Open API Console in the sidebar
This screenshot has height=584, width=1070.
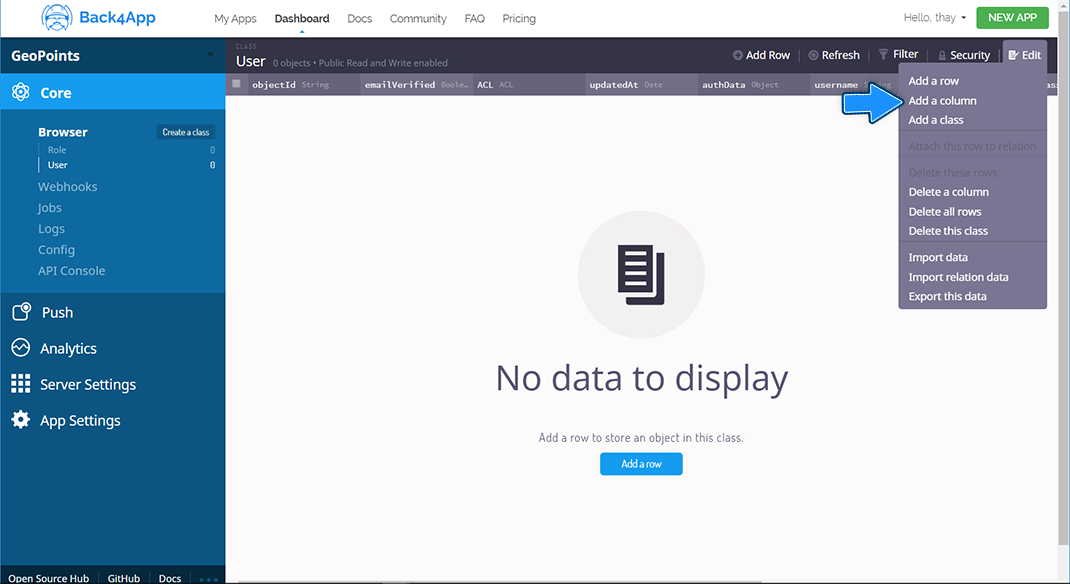click(x=72, y=271)
